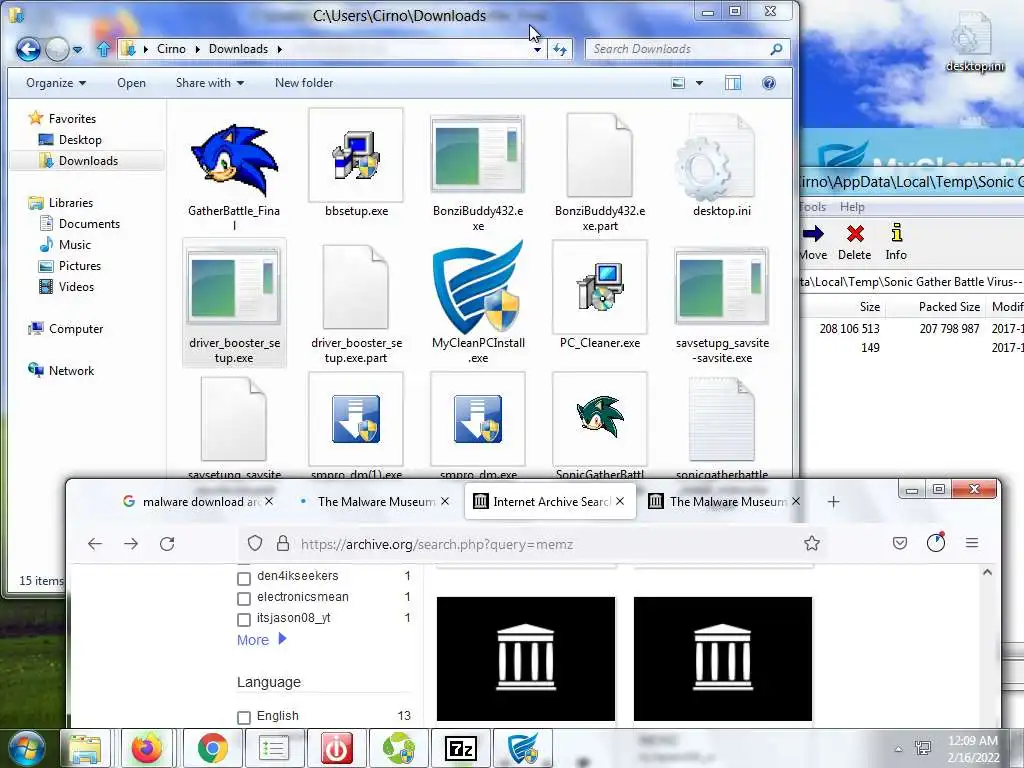Click Explorer back arrow button

[29, 49]
